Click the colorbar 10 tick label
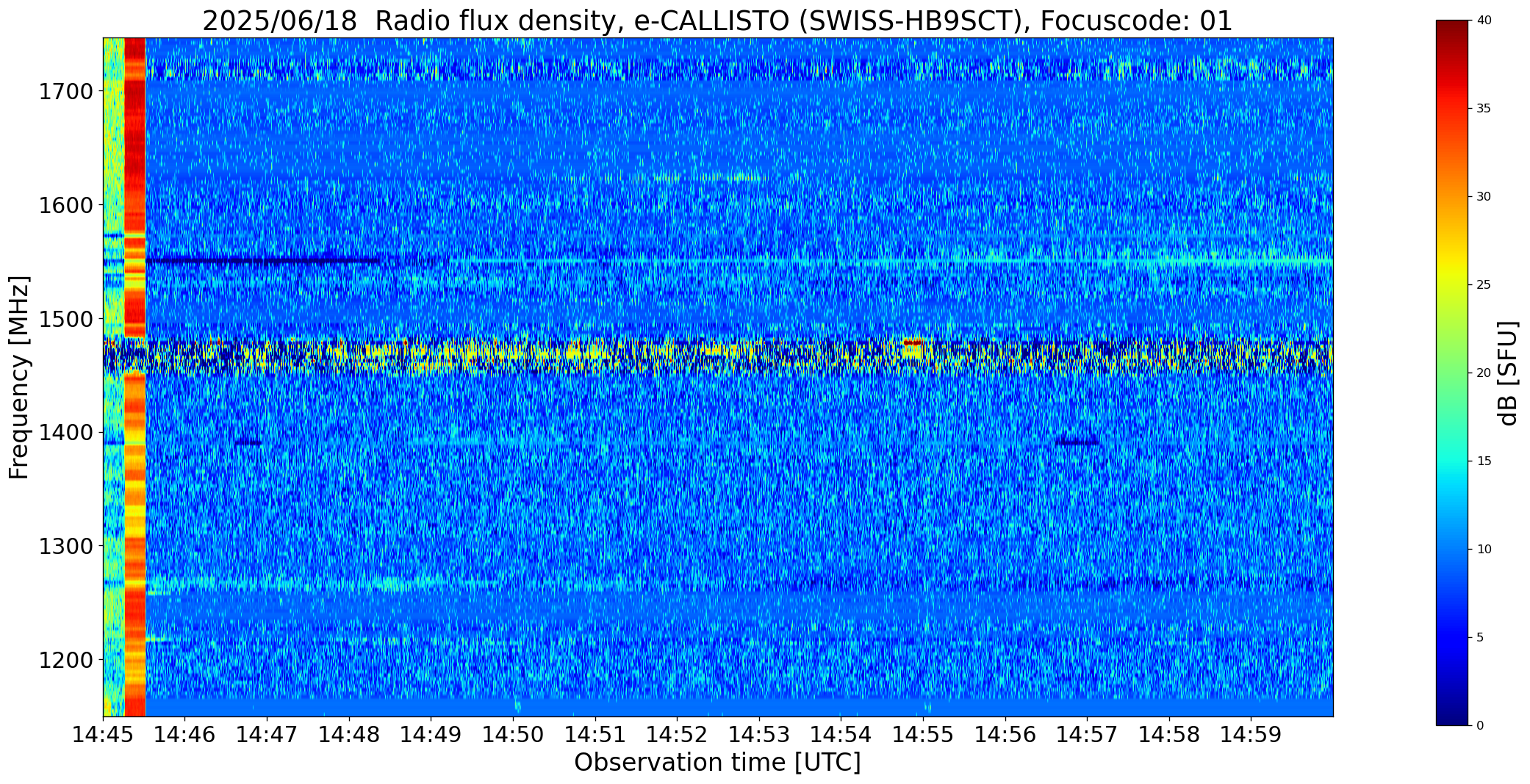 pyautogui.click(x=1484, y=549)
